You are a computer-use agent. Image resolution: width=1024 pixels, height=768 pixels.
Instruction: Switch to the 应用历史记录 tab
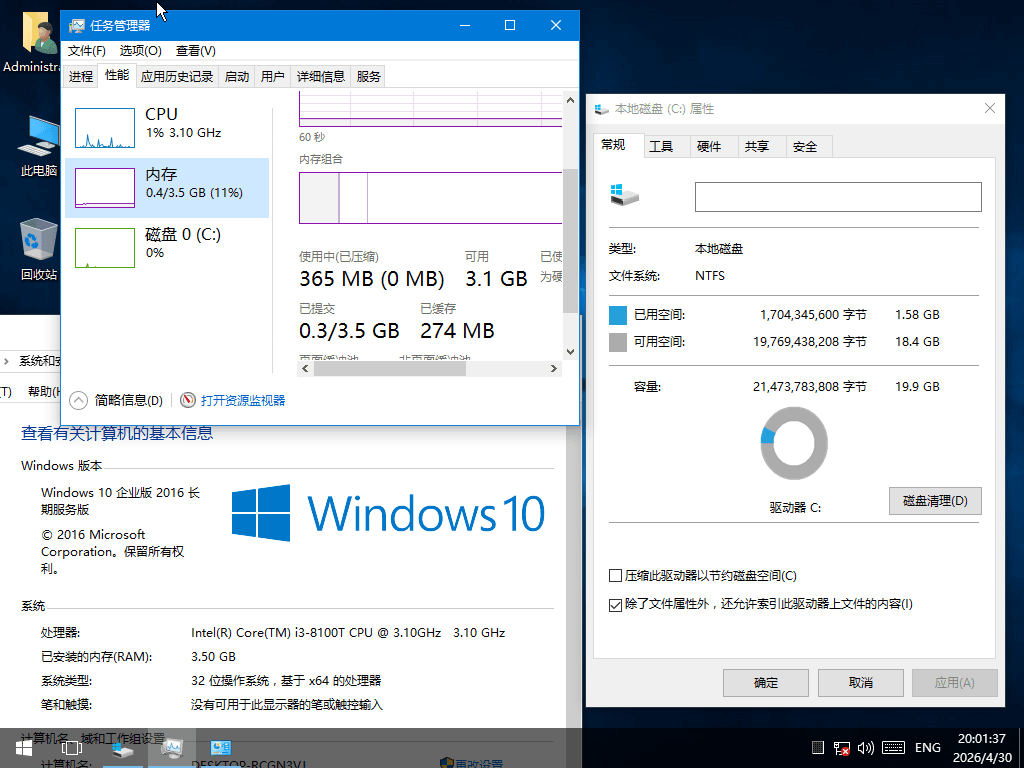click(177, 76)
